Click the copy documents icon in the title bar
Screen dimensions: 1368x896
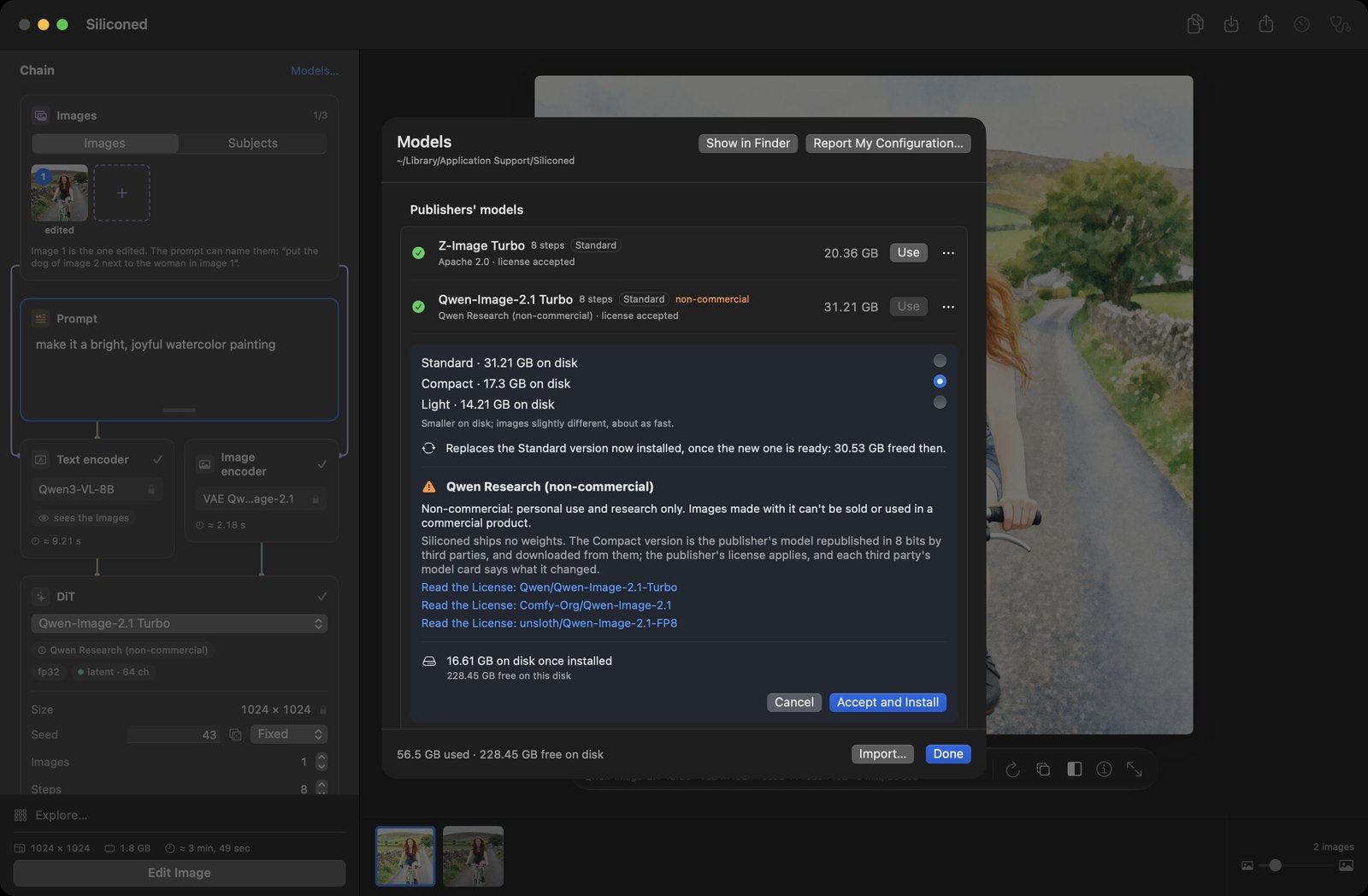[x=1195, y=24]
